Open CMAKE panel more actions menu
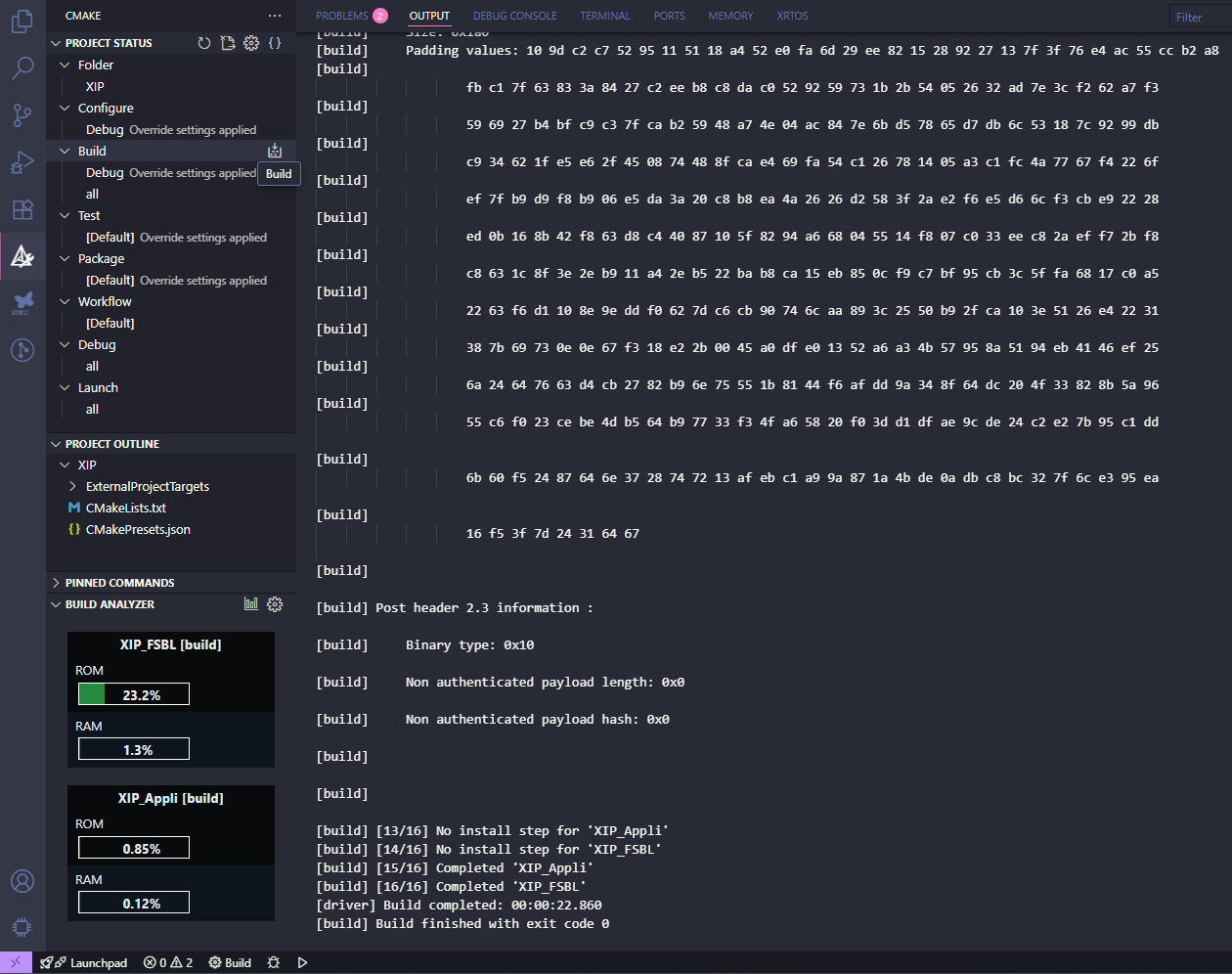 tap(275, 15)
